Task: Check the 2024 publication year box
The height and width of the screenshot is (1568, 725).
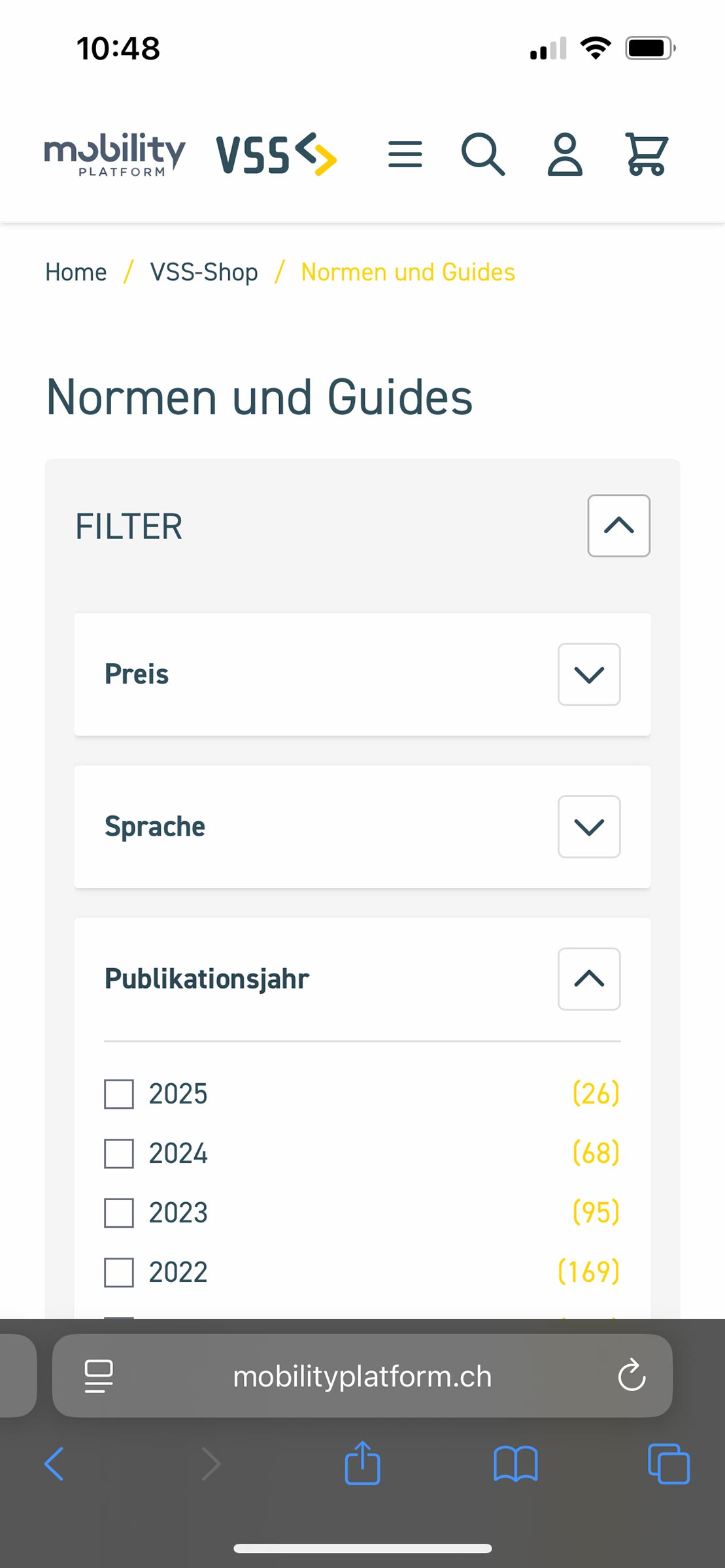Action: click(119, 1153)
